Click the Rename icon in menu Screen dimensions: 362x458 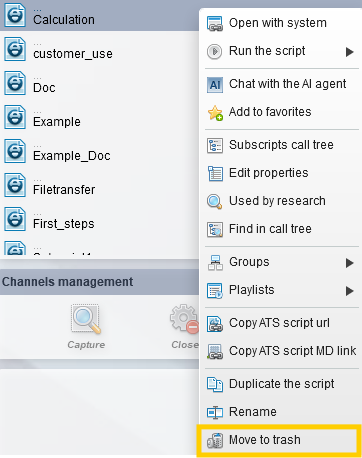[x=215, y=412]
